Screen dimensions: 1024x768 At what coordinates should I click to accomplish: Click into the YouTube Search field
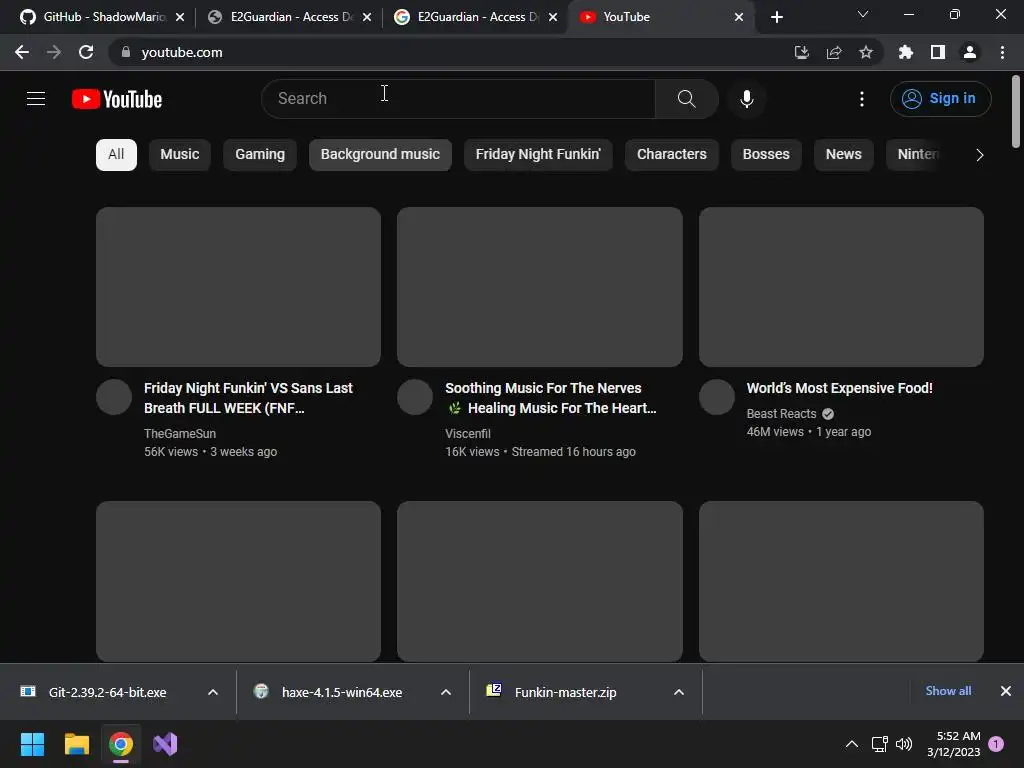coord(458,99)
